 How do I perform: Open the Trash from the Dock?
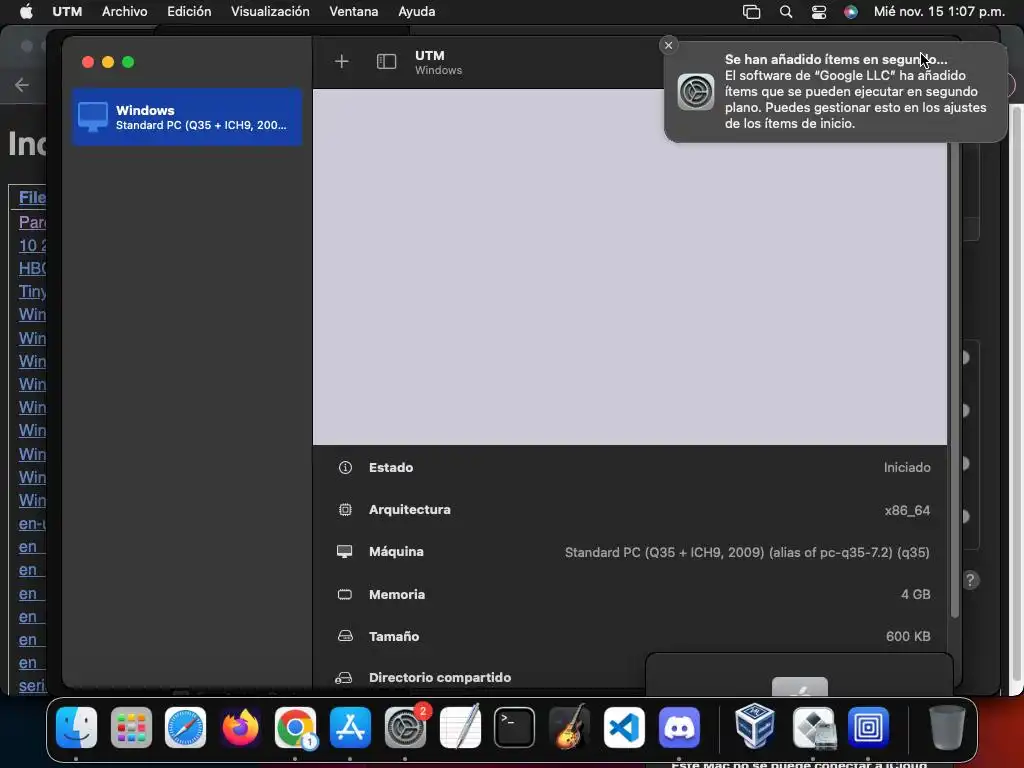(947, 727)
